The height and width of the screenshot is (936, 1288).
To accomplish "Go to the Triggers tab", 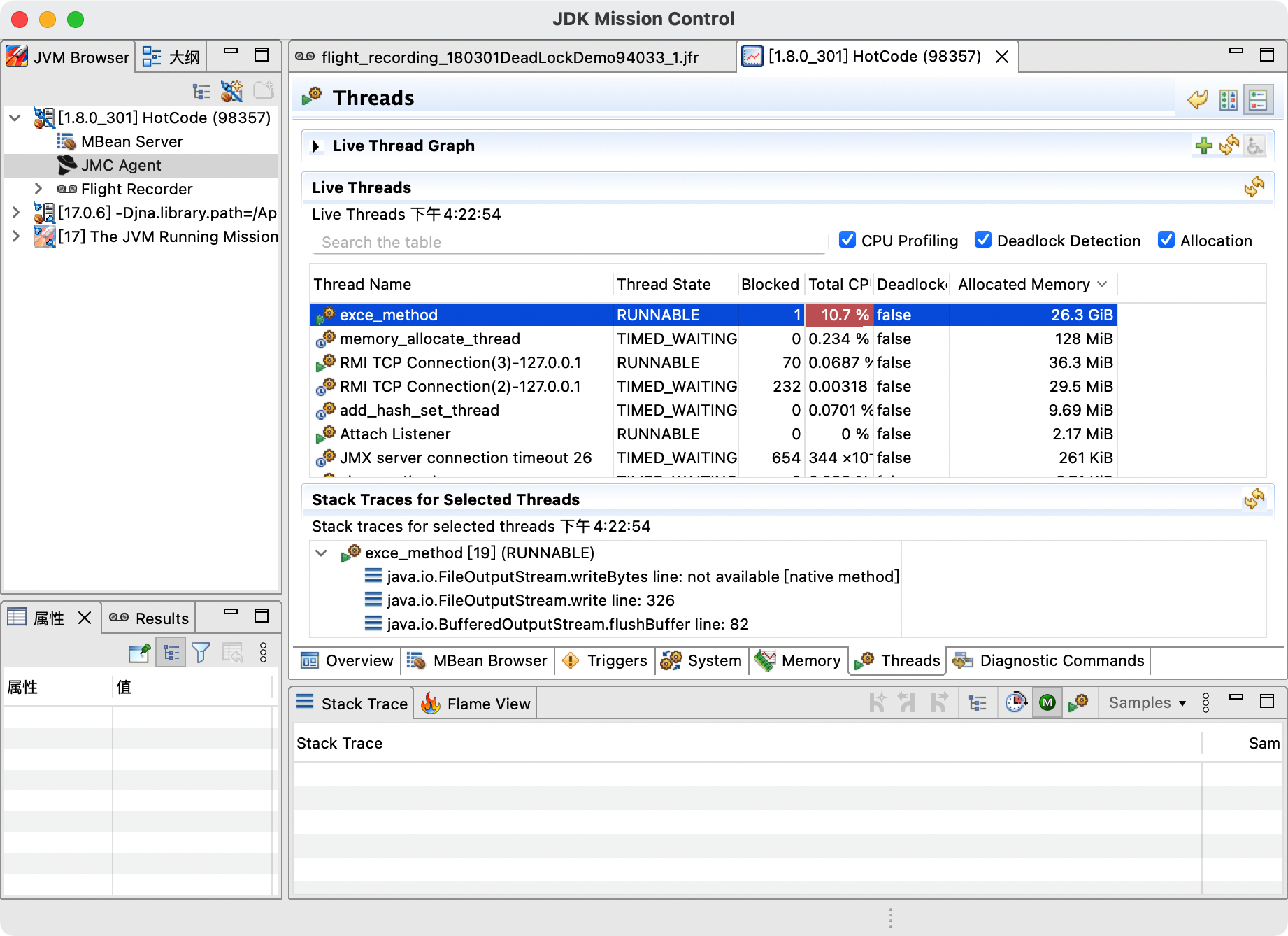I will pyautogui.click(x=605, y=660).
